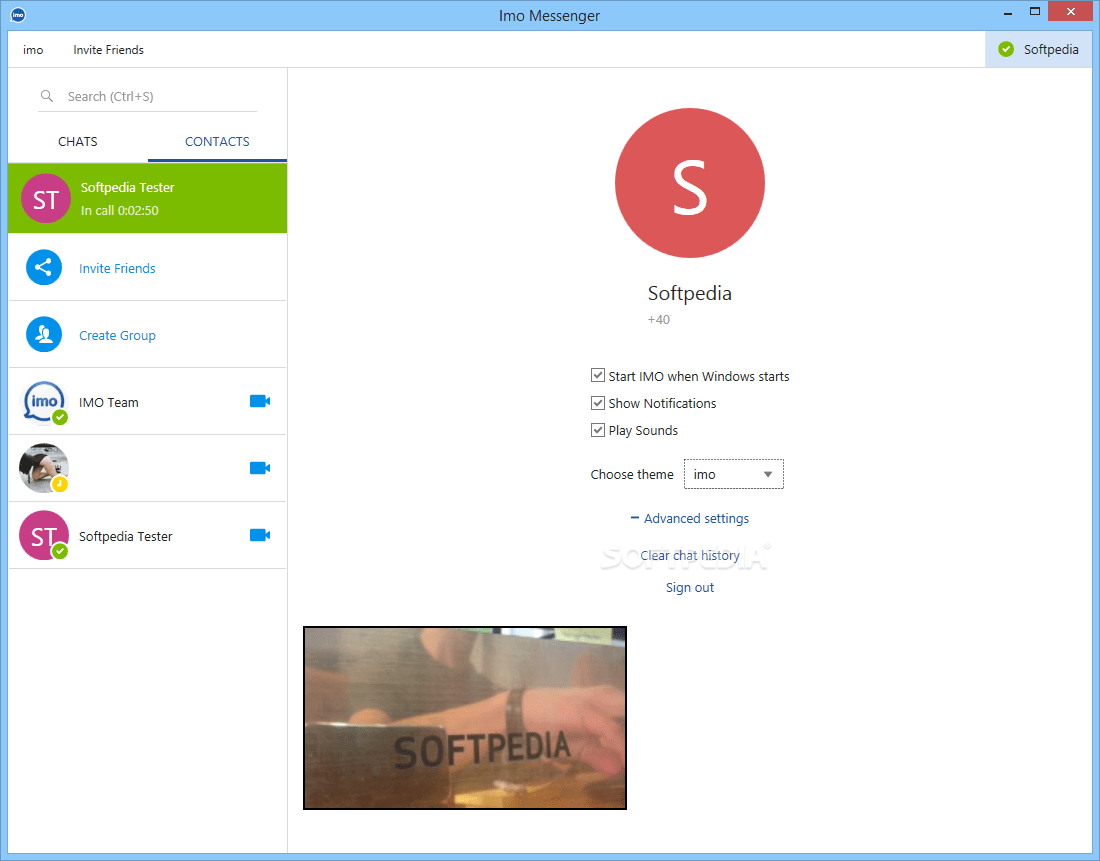Click In call 0:02:50 status text

tap(119, 211)
